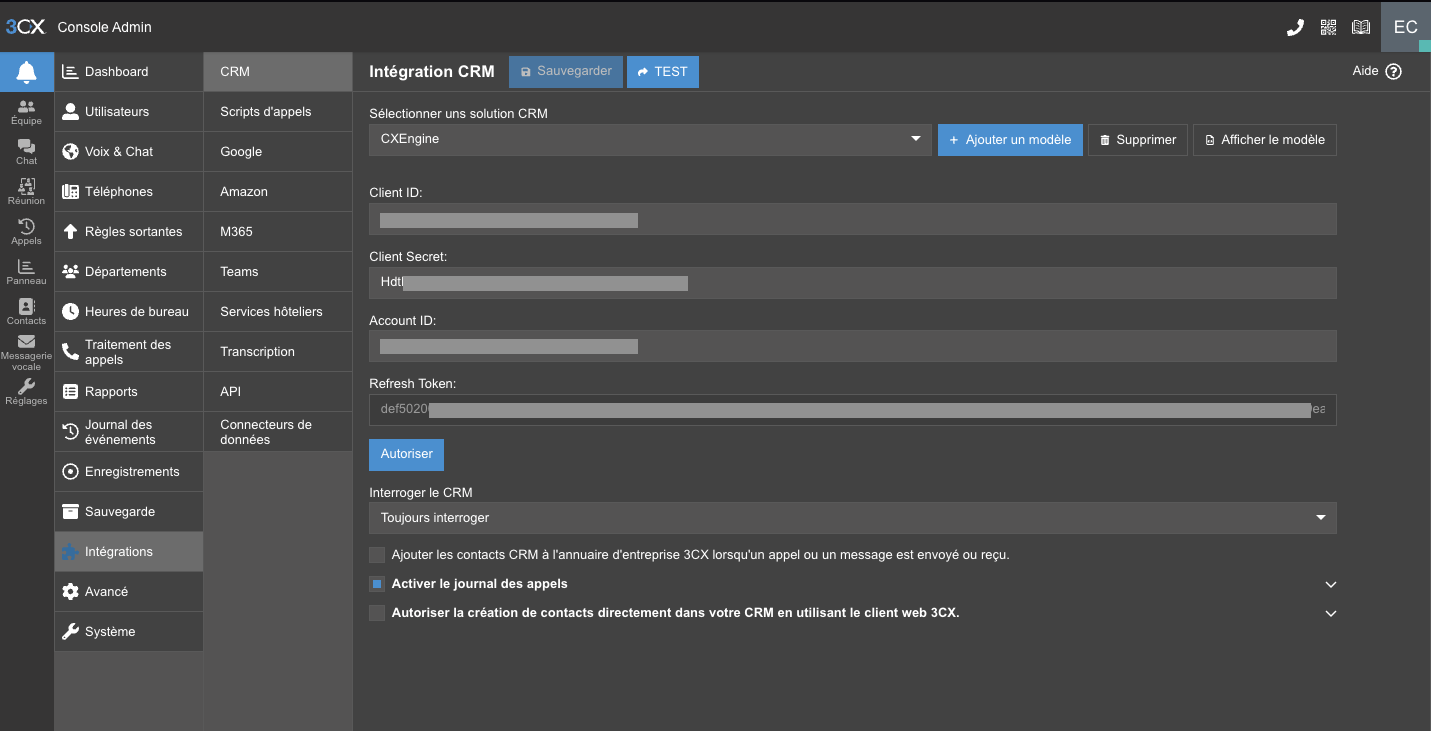Click the notification bell icon in sidebar
Image resolution: width=1431 pixels, height=731 pixels.
click(x=26, y=71)
